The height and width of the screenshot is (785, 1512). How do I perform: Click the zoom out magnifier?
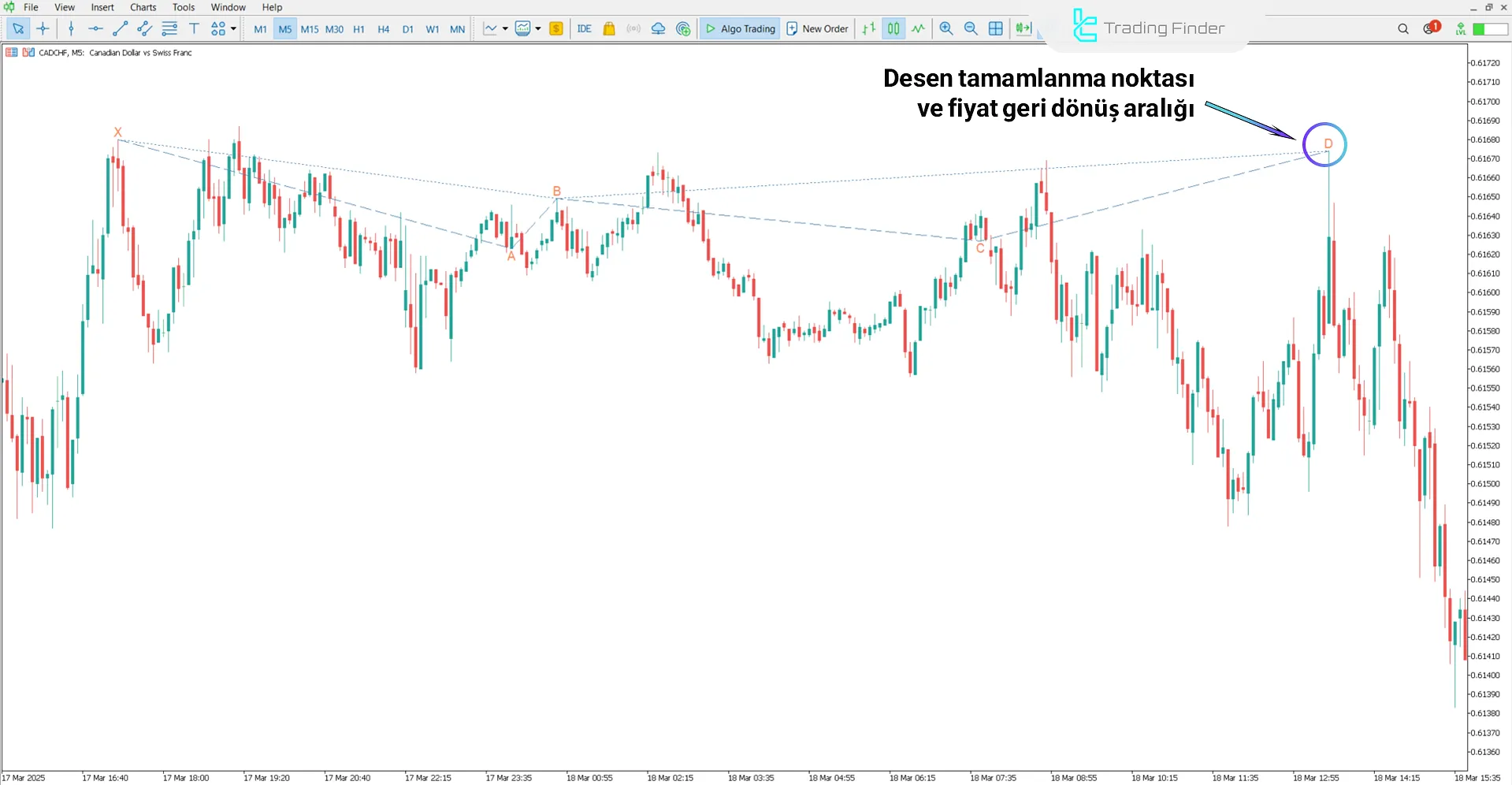tap(971, 29)
